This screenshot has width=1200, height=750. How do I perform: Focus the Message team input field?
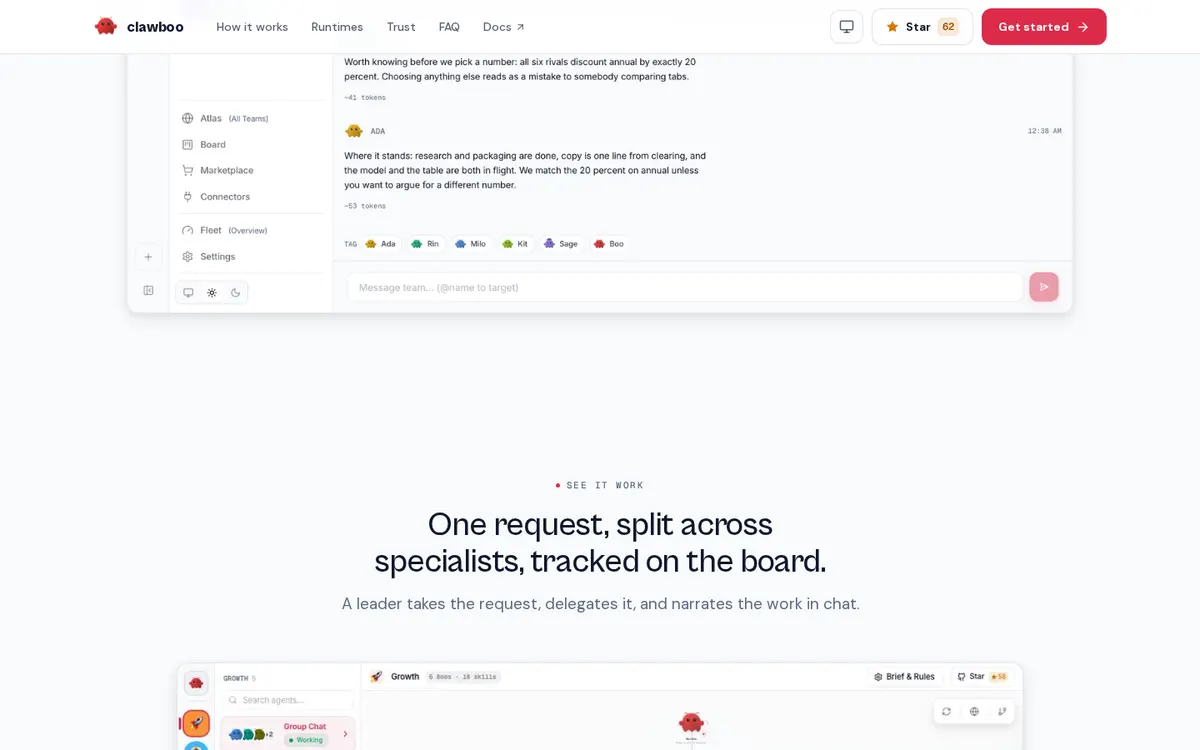(685, 287)
